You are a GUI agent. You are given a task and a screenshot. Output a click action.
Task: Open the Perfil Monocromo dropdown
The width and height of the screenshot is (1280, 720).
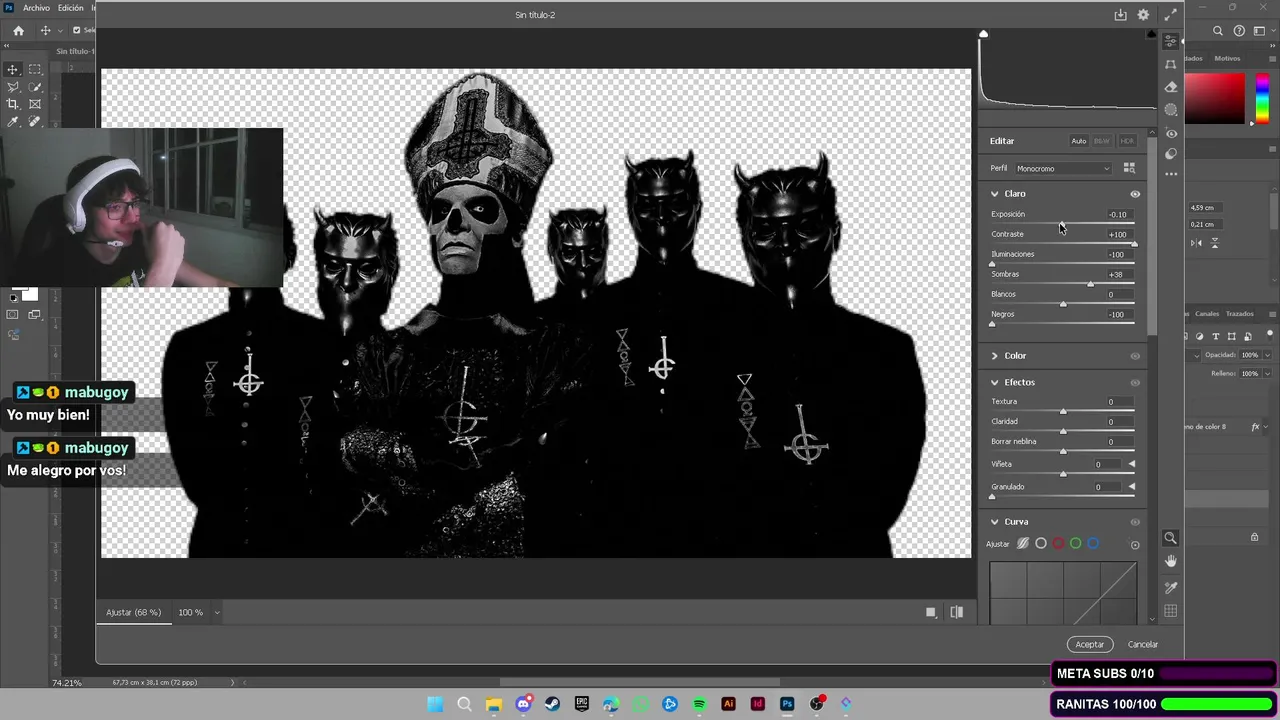(x=1062, y=169)
